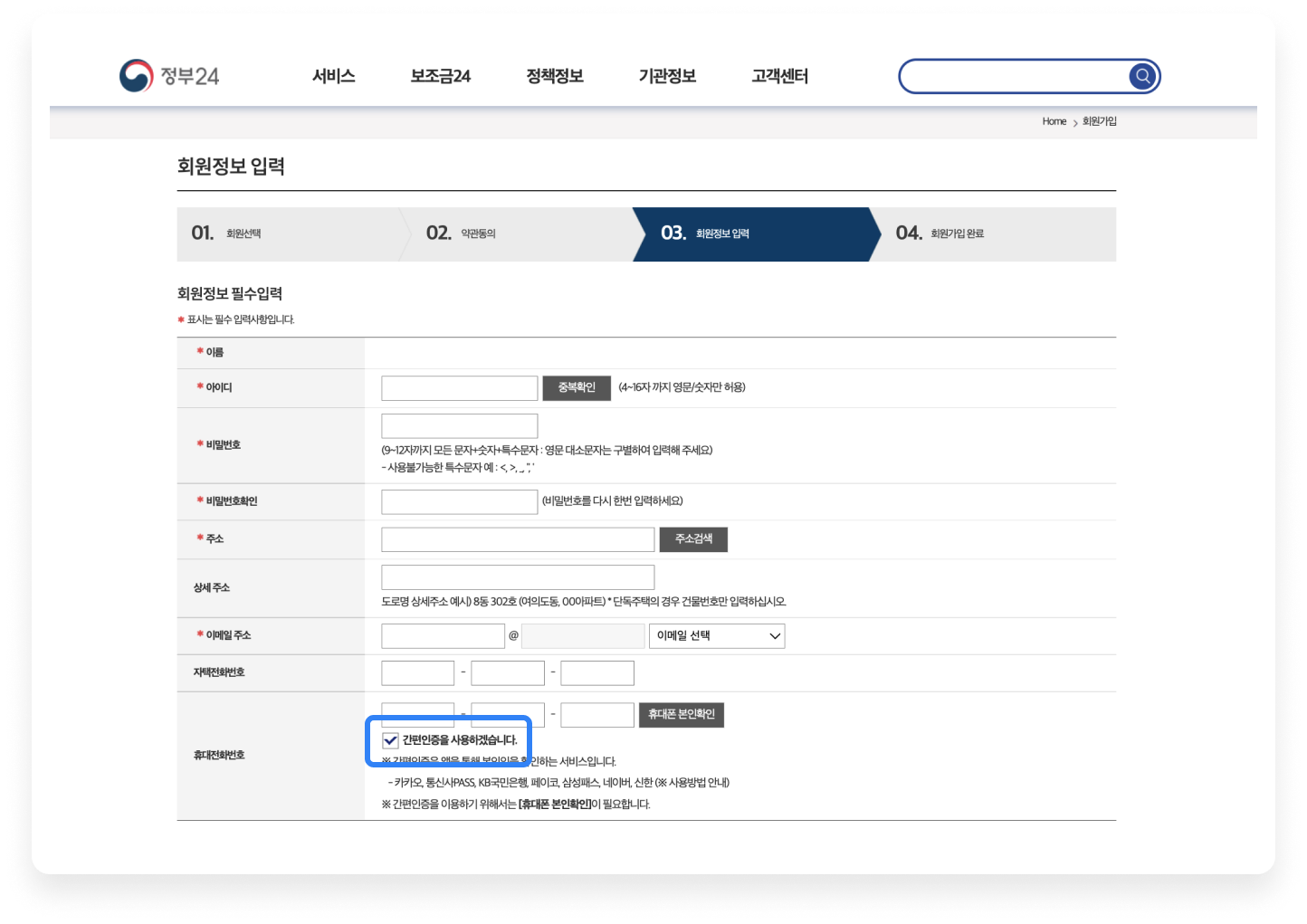Select the 기관정보 menu item
The height and width of the screenshot is (924, 1307).
667,76
